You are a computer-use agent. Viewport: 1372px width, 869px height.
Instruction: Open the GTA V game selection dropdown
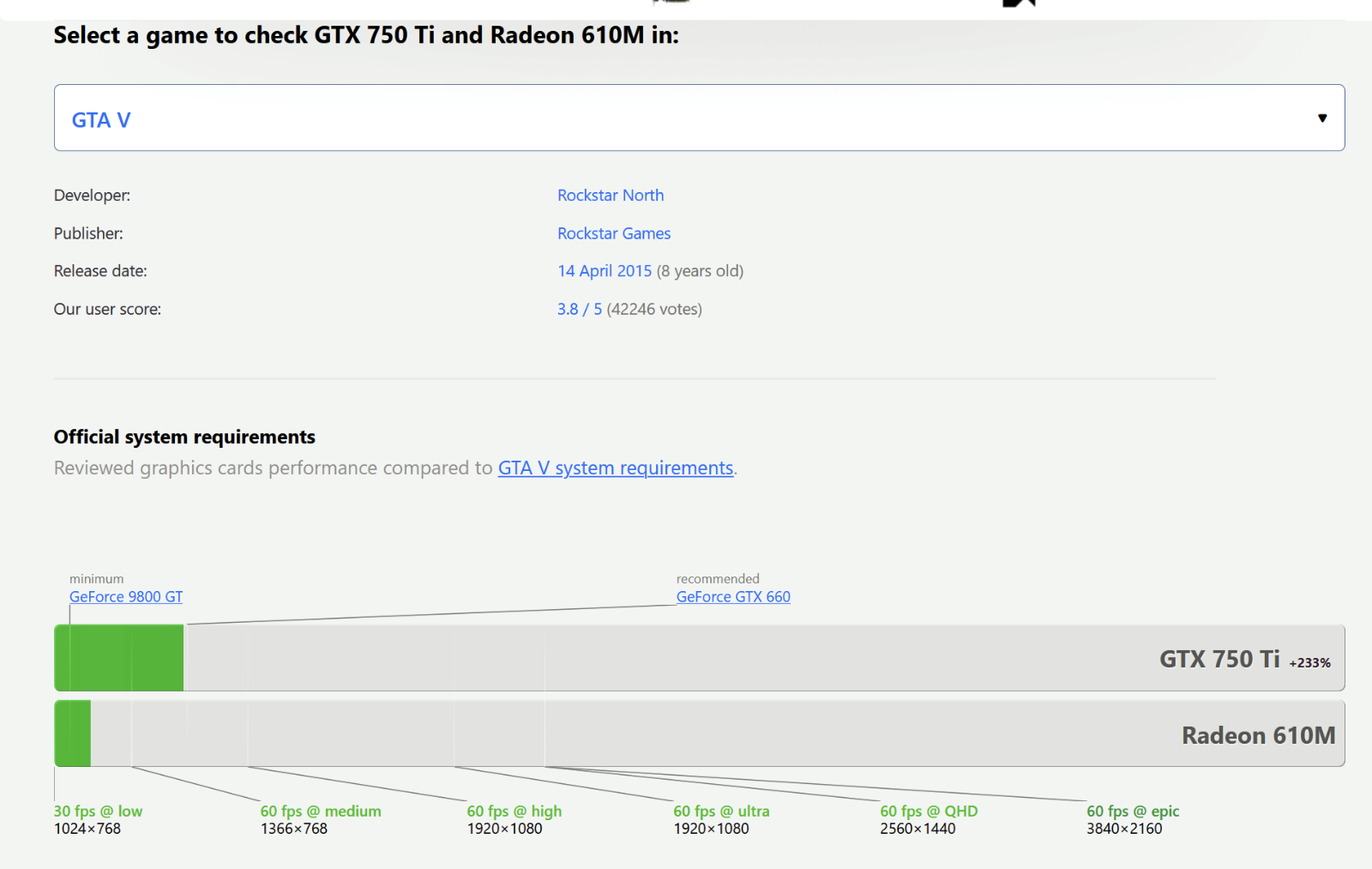tap(699, 118)
